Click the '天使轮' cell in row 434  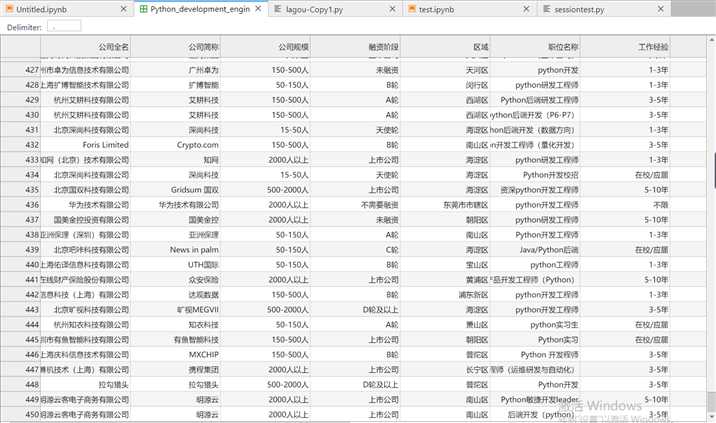[355, 175]
